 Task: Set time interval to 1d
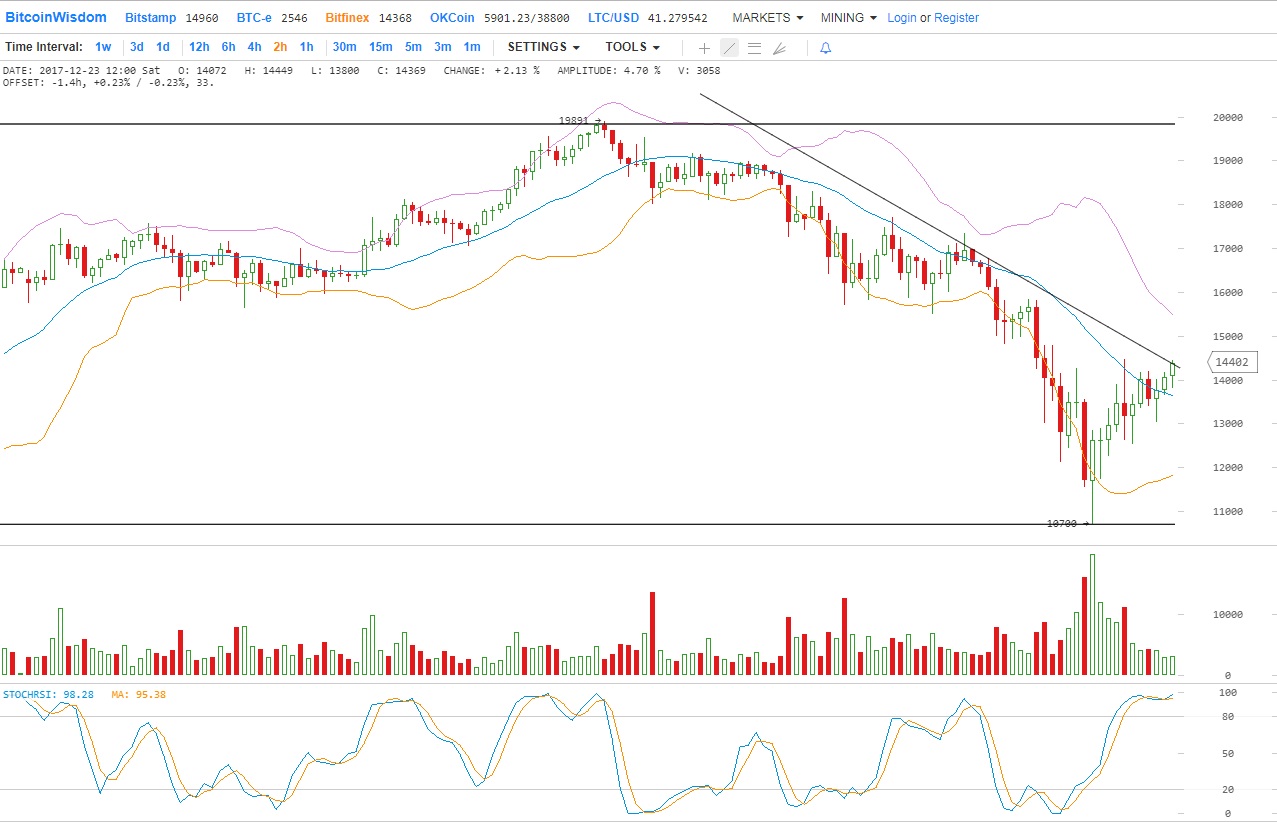pyautogui.click(x=163, y=47)
